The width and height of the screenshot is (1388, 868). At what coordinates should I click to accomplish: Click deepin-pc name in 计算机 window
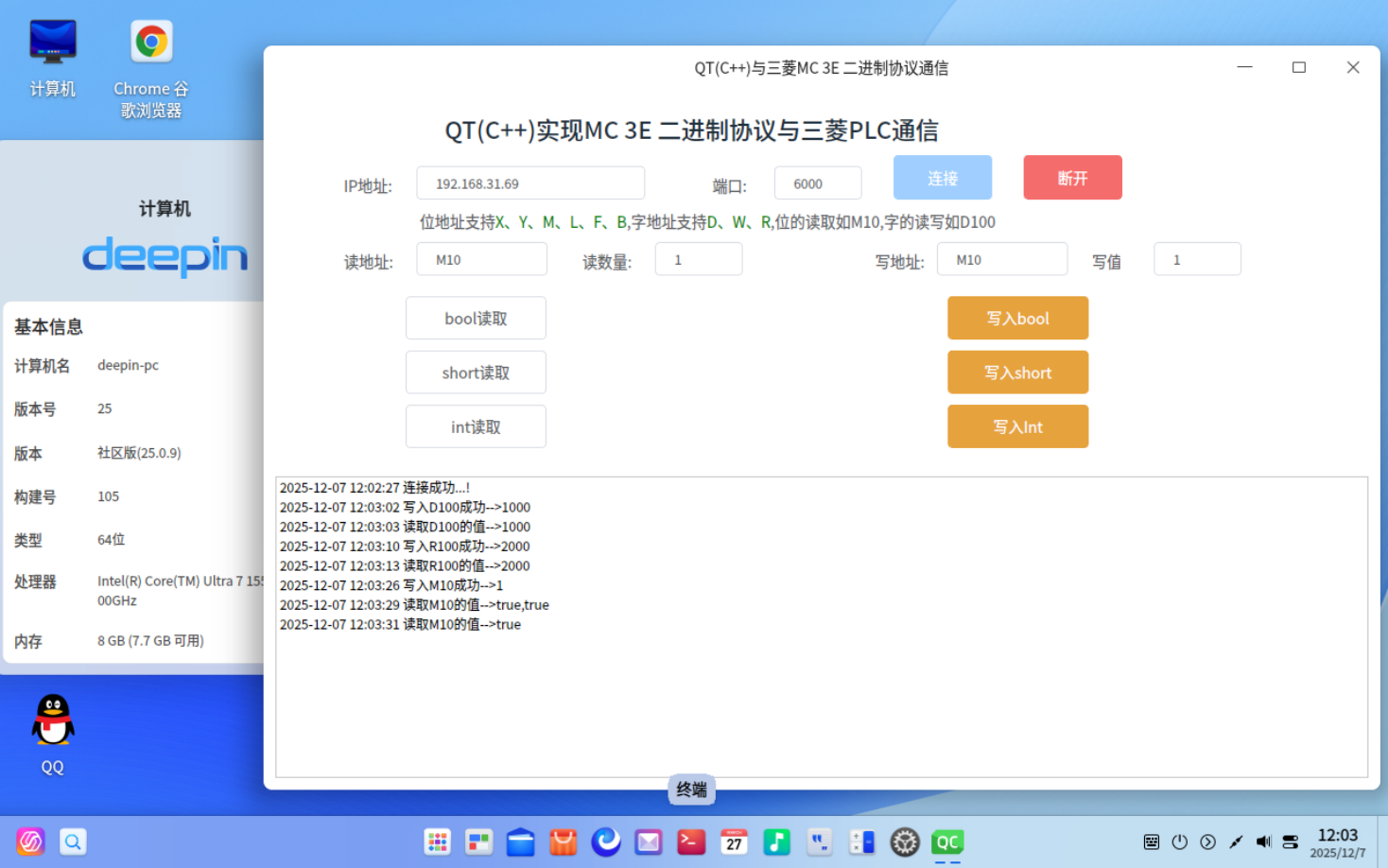[x=128, y=365]
